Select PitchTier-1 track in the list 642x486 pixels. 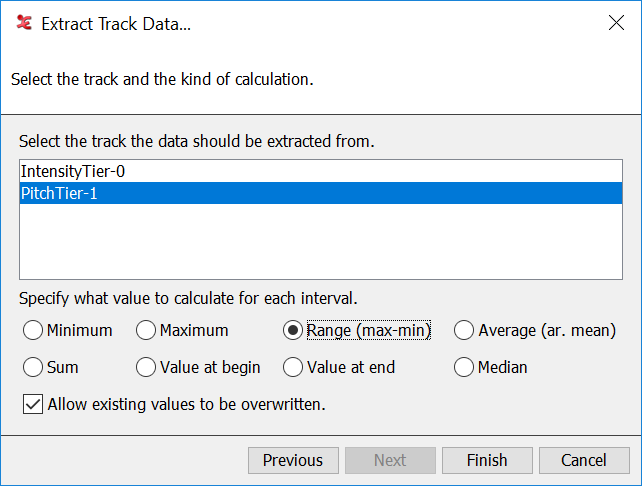[x=59, y=194]
